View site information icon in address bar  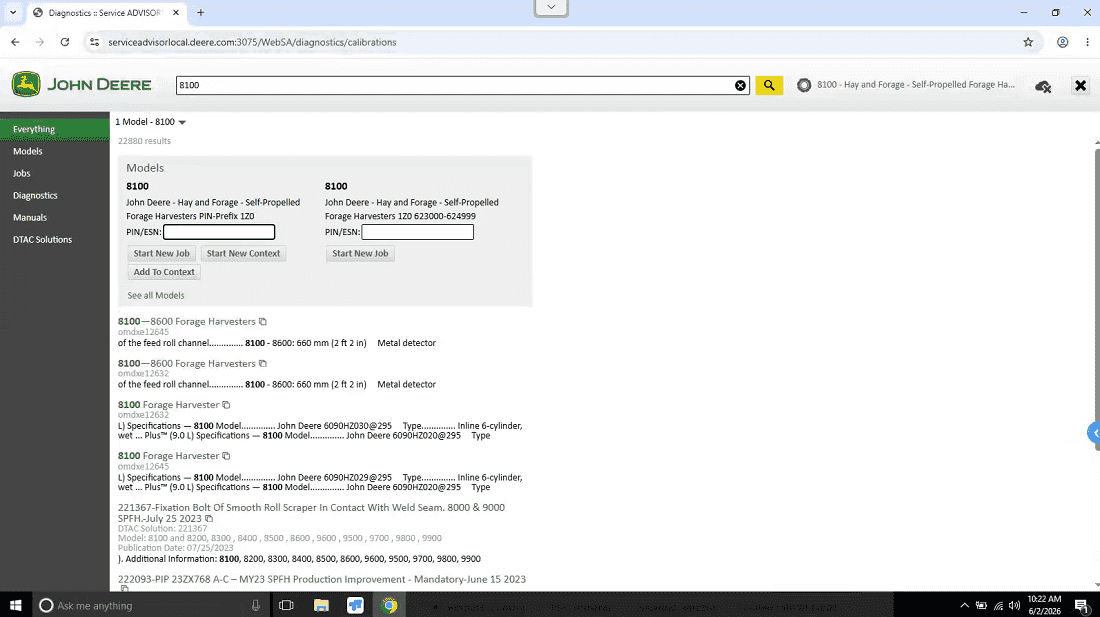coord(95,42)
